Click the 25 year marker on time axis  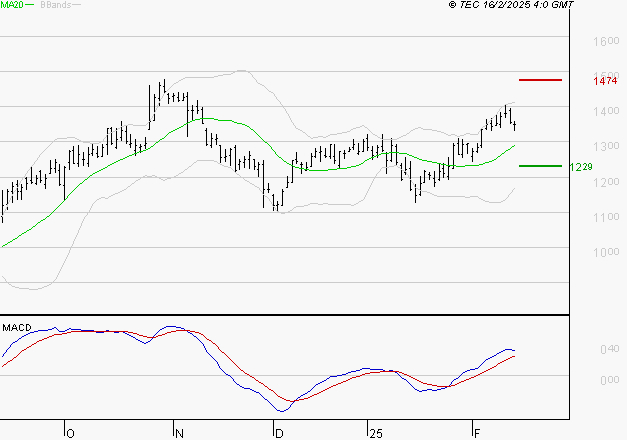pyautogui.click(x=375, y=434)
